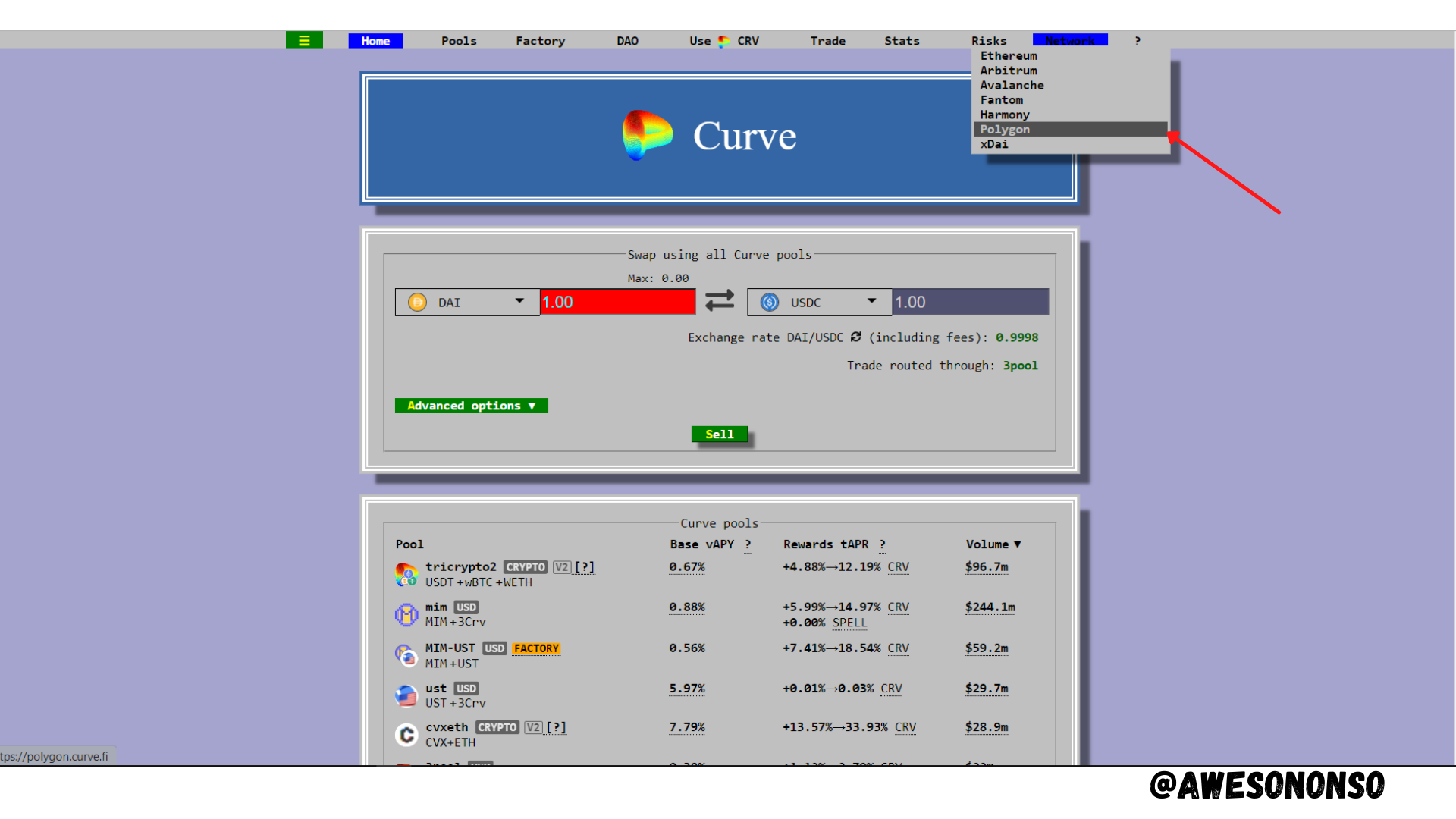The width and height of the screenshot is (1456, 819).
Task: Select Ethereum network
Action: [x=1070, y=56]
